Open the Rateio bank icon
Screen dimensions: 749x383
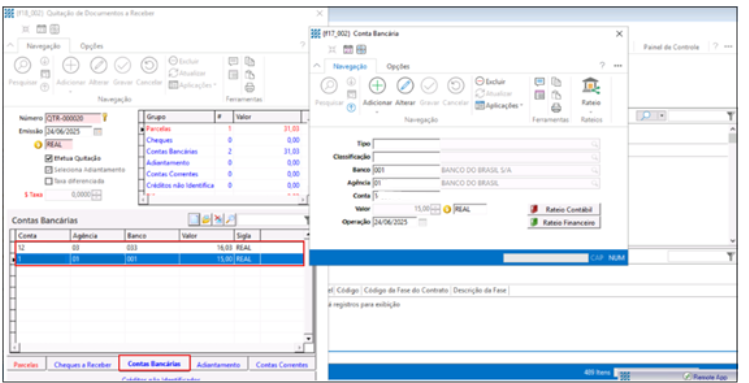591,86
